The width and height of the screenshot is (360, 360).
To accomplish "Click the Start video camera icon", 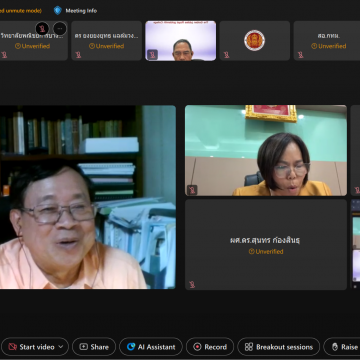I will click(13, 347).
